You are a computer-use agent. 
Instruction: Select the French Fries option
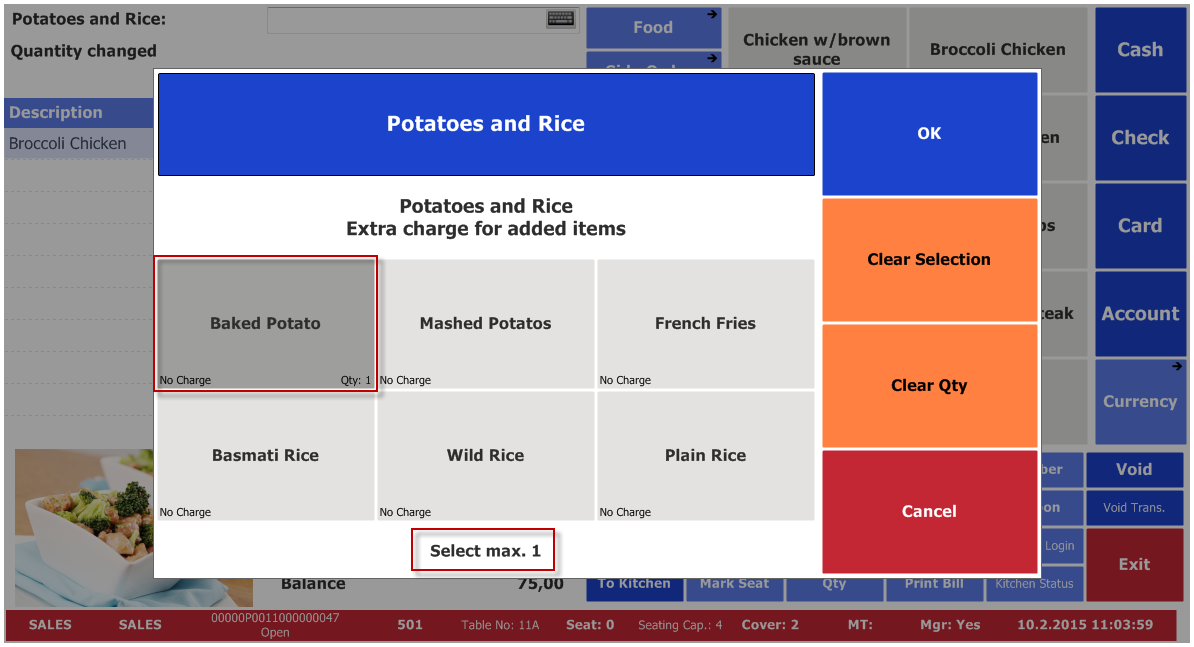point(705,323)
